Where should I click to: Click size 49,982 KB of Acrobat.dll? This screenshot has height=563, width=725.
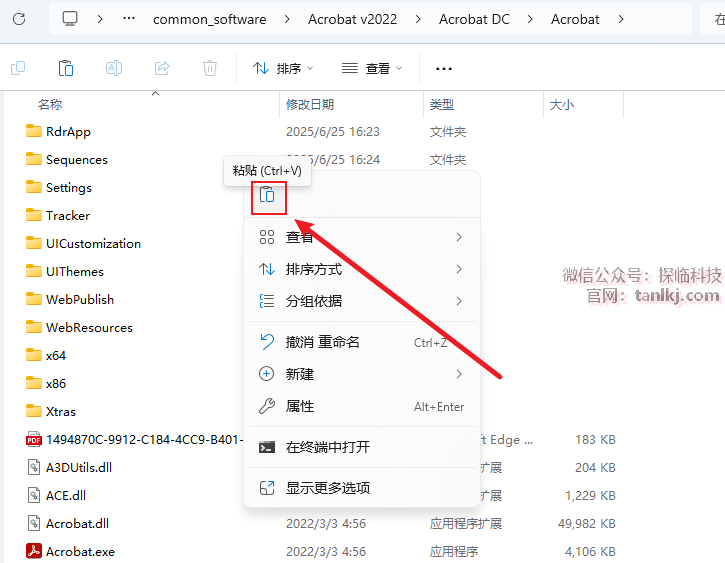coord(586,523)
